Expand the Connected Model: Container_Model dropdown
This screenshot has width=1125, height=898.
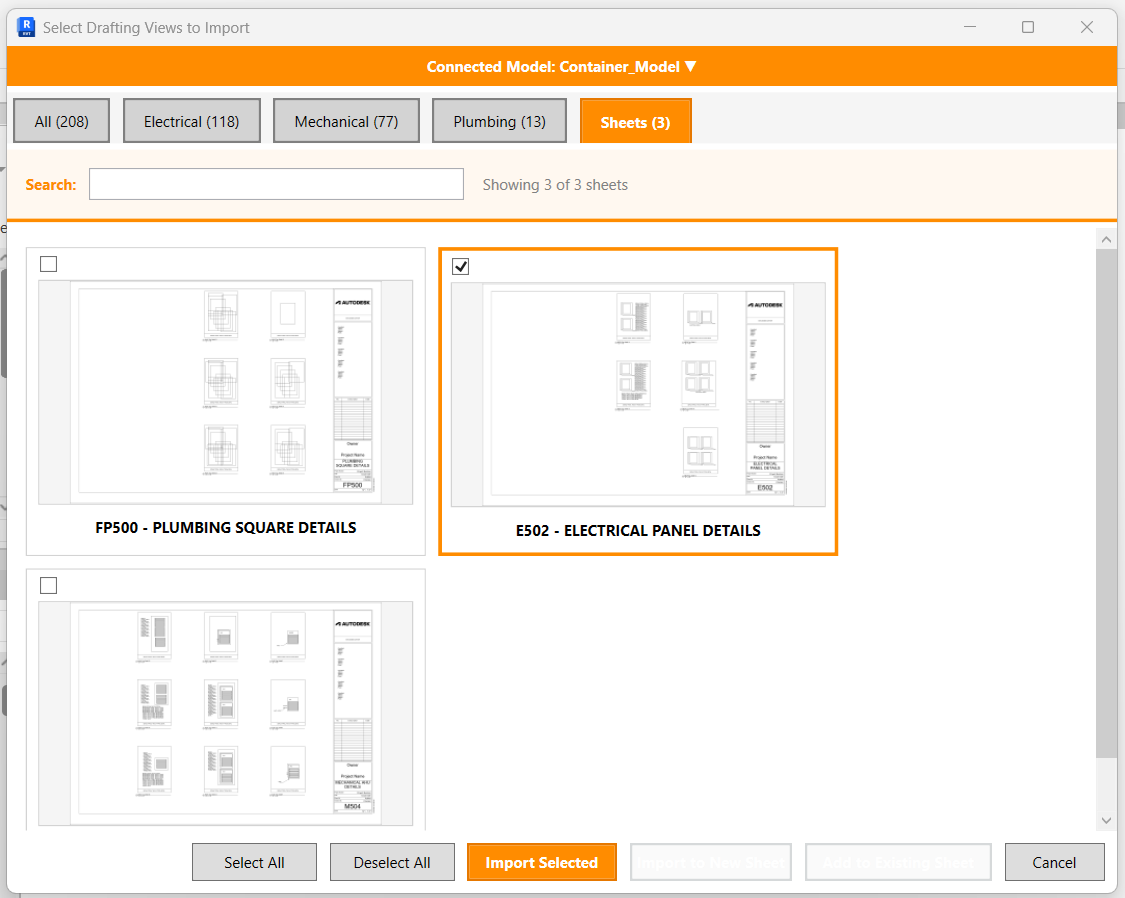(561, 67)
